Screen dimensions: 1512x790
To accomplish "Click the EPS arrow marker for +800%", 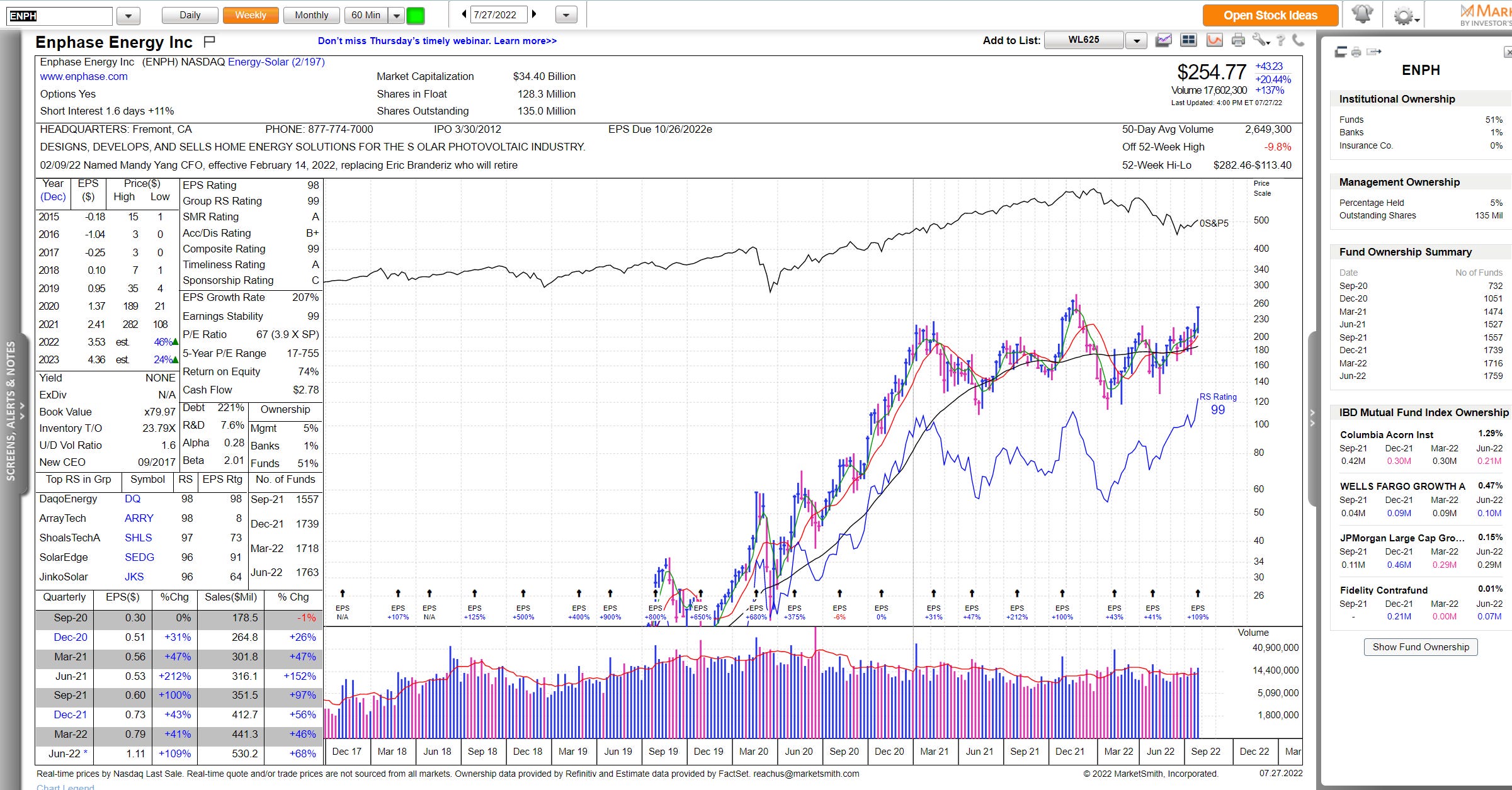I will (x=656, y=594).
